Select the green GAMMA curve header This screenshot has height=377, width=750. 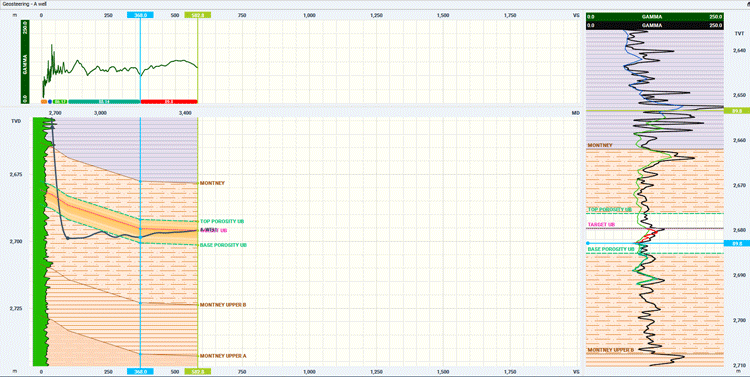tap(654, 16)
